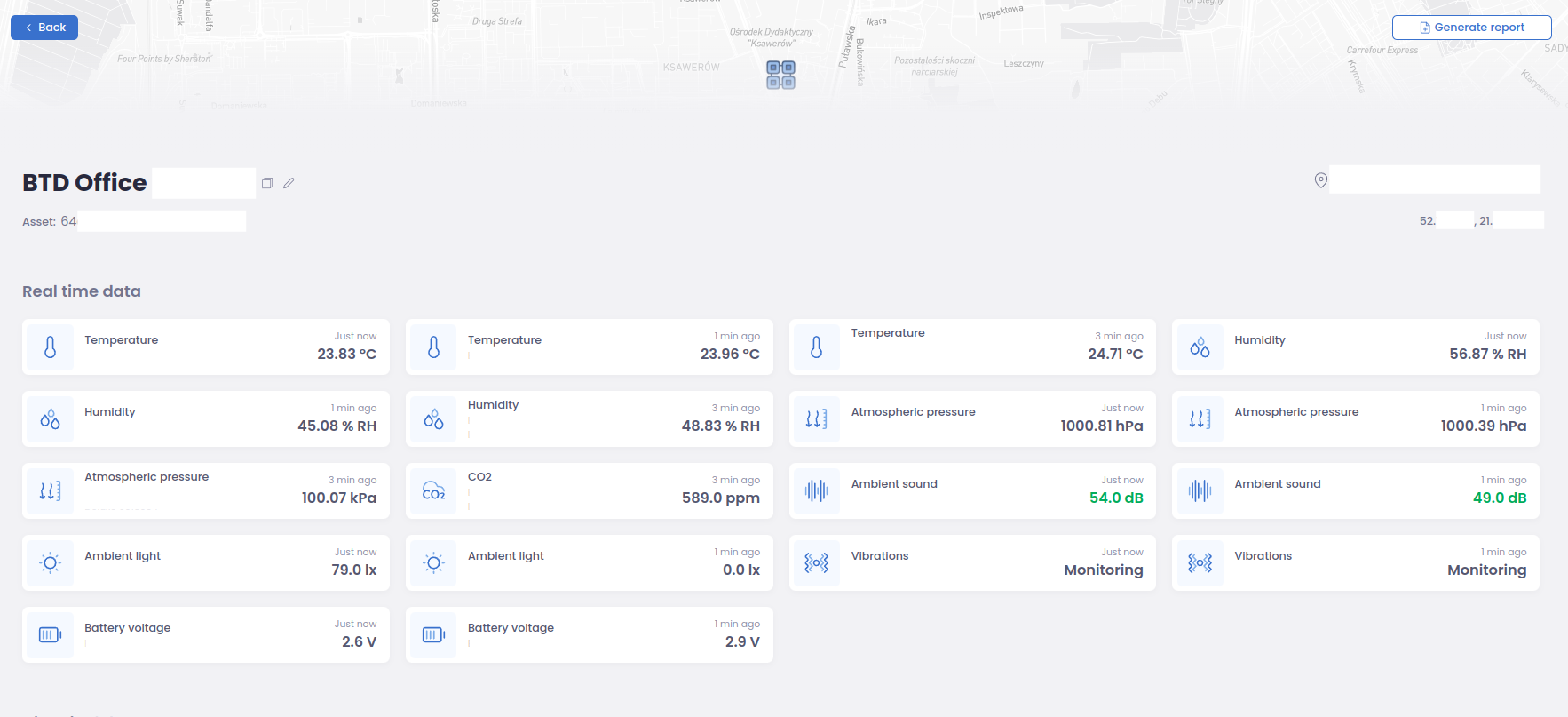Click Monitoring status in Just now Vibrations card

[x=1104, y=570]
